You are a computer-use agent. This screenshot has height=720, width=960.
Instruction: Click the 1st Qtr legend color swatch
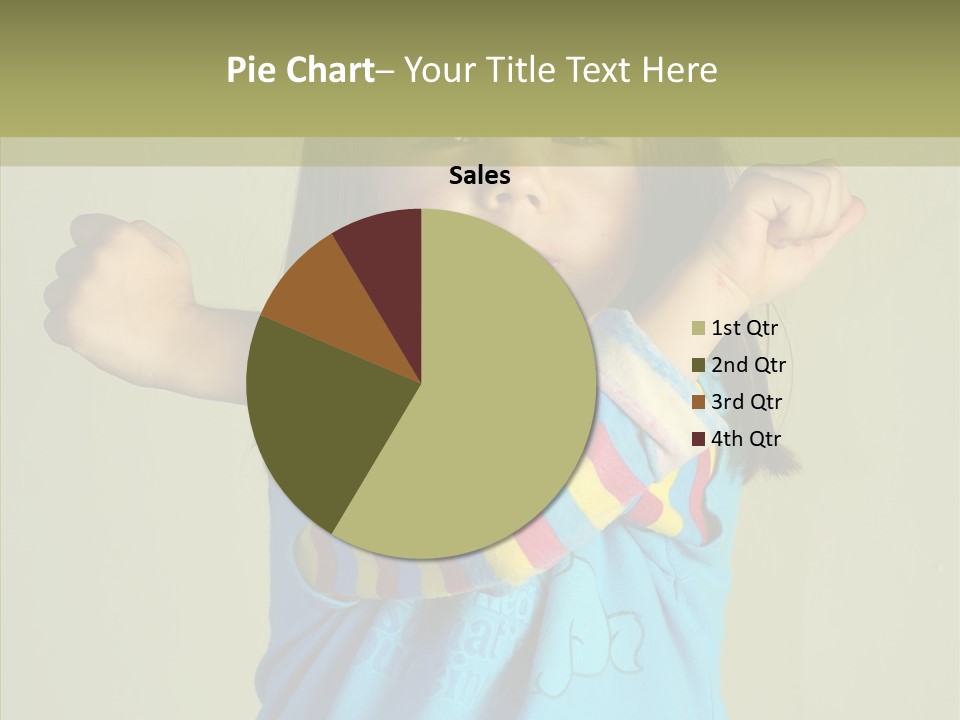pos(699,328)
